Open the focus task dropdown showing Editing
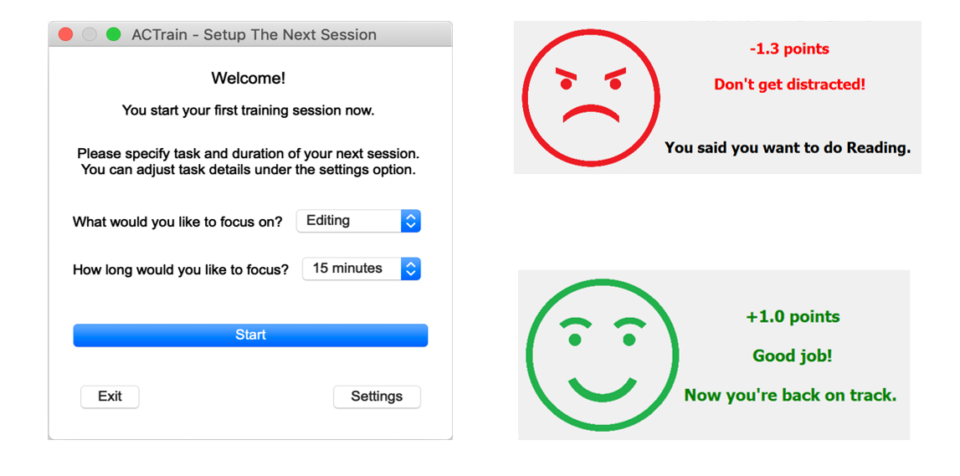The height and width of the screenshot is (476, 960). point(359,221)
